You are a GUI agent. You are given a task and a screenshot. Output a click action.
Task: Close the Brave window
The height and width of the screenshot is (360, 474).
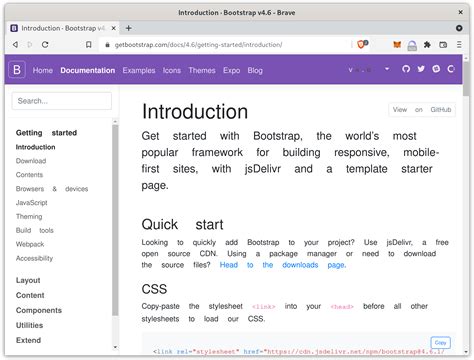tap(460, 12)
